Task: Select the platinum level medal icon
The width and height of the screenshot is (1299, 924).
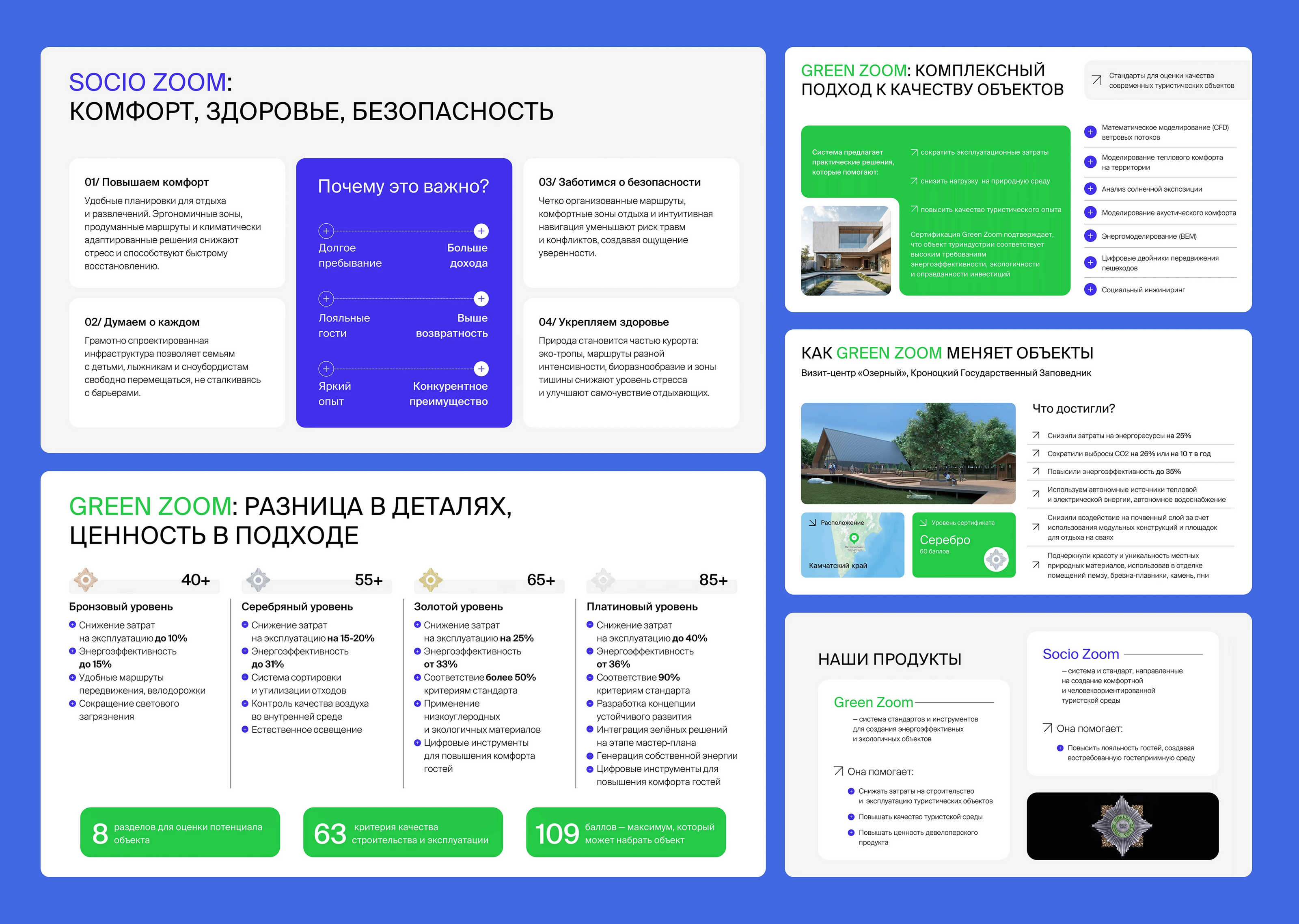Action: pyautogui.click(x=604, y=581)
